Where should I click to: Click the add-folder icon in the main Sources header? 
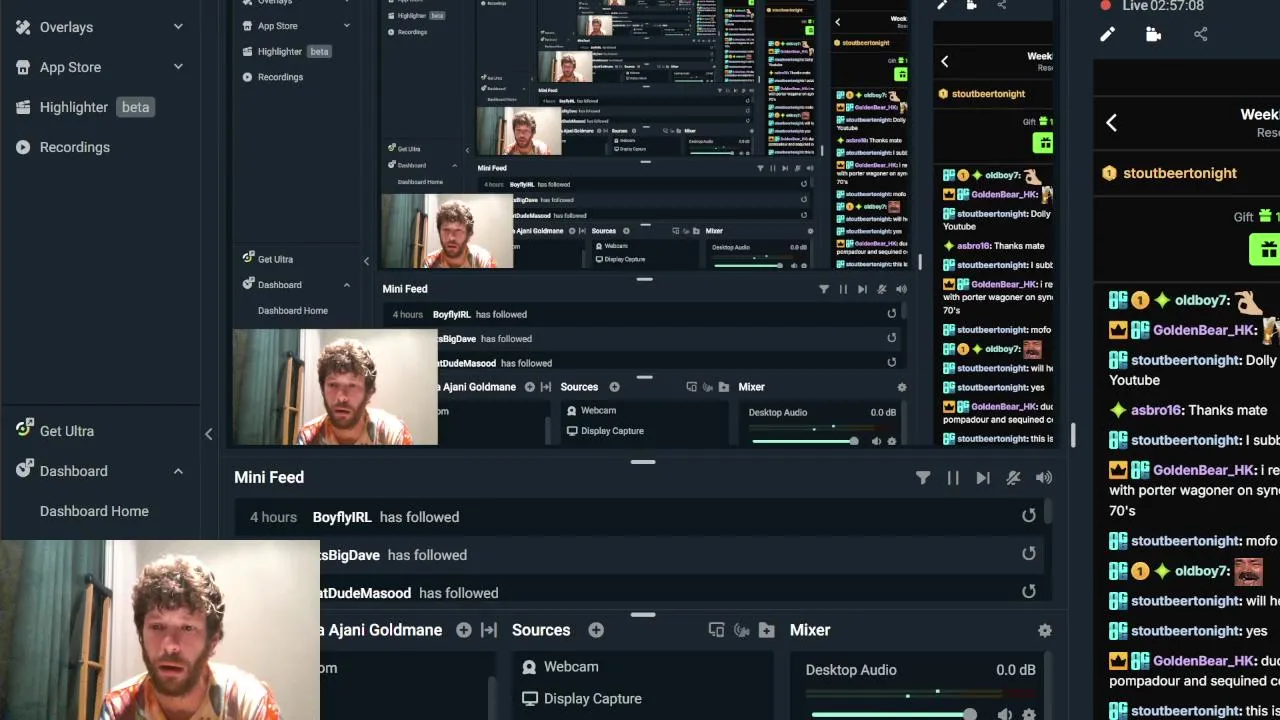(x=766, y=630)
